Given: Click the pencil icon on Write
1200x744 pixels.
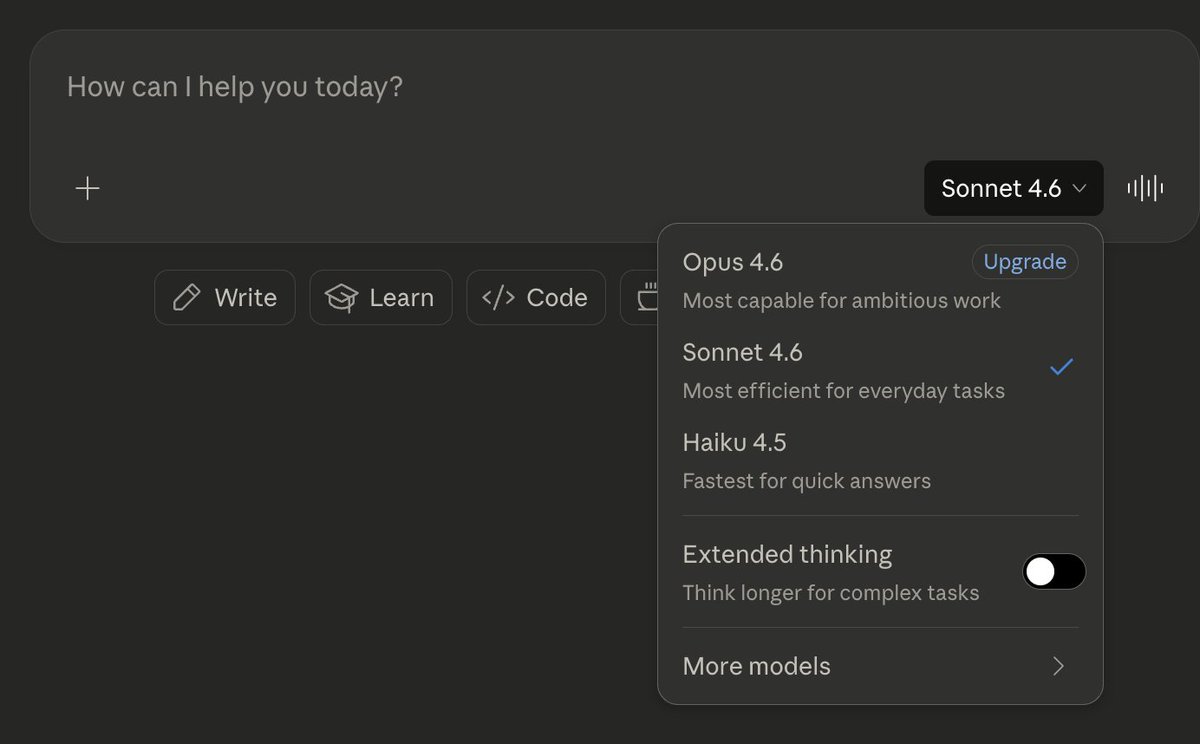Looking at the screenshot, I should 187,298.
